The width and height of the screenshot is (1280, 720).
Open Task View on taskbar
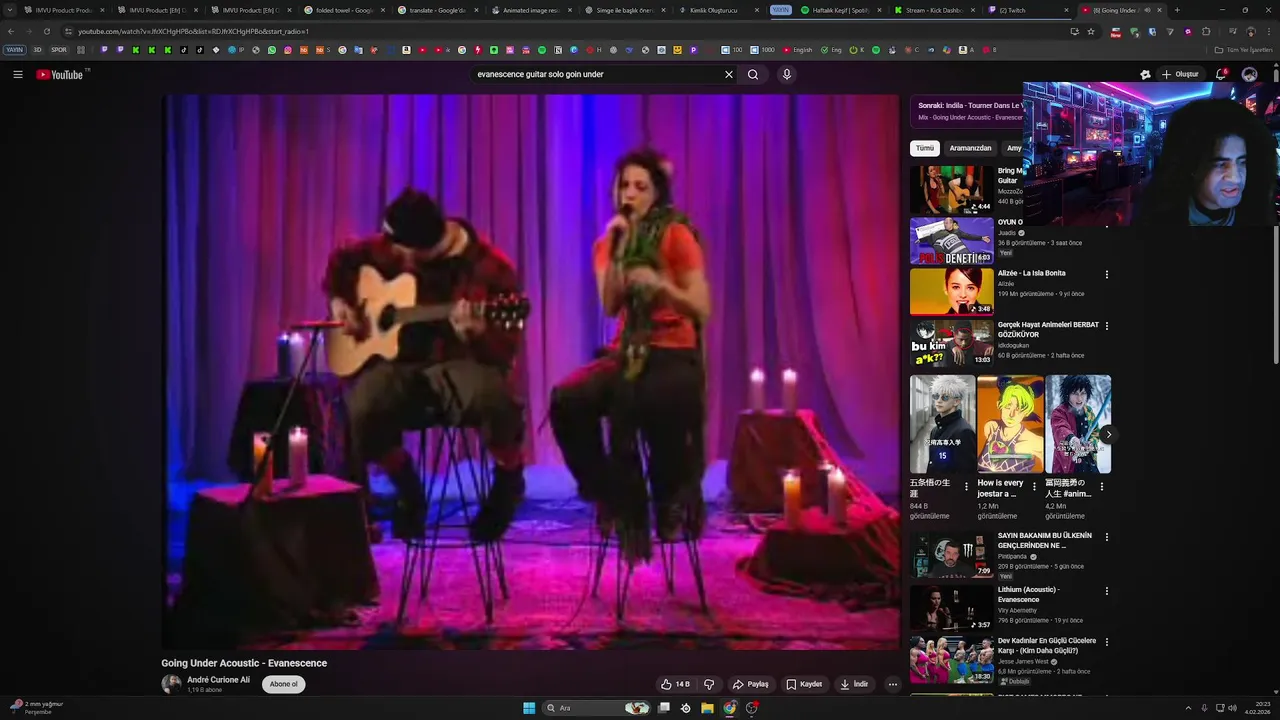click(x=663, y=708)
